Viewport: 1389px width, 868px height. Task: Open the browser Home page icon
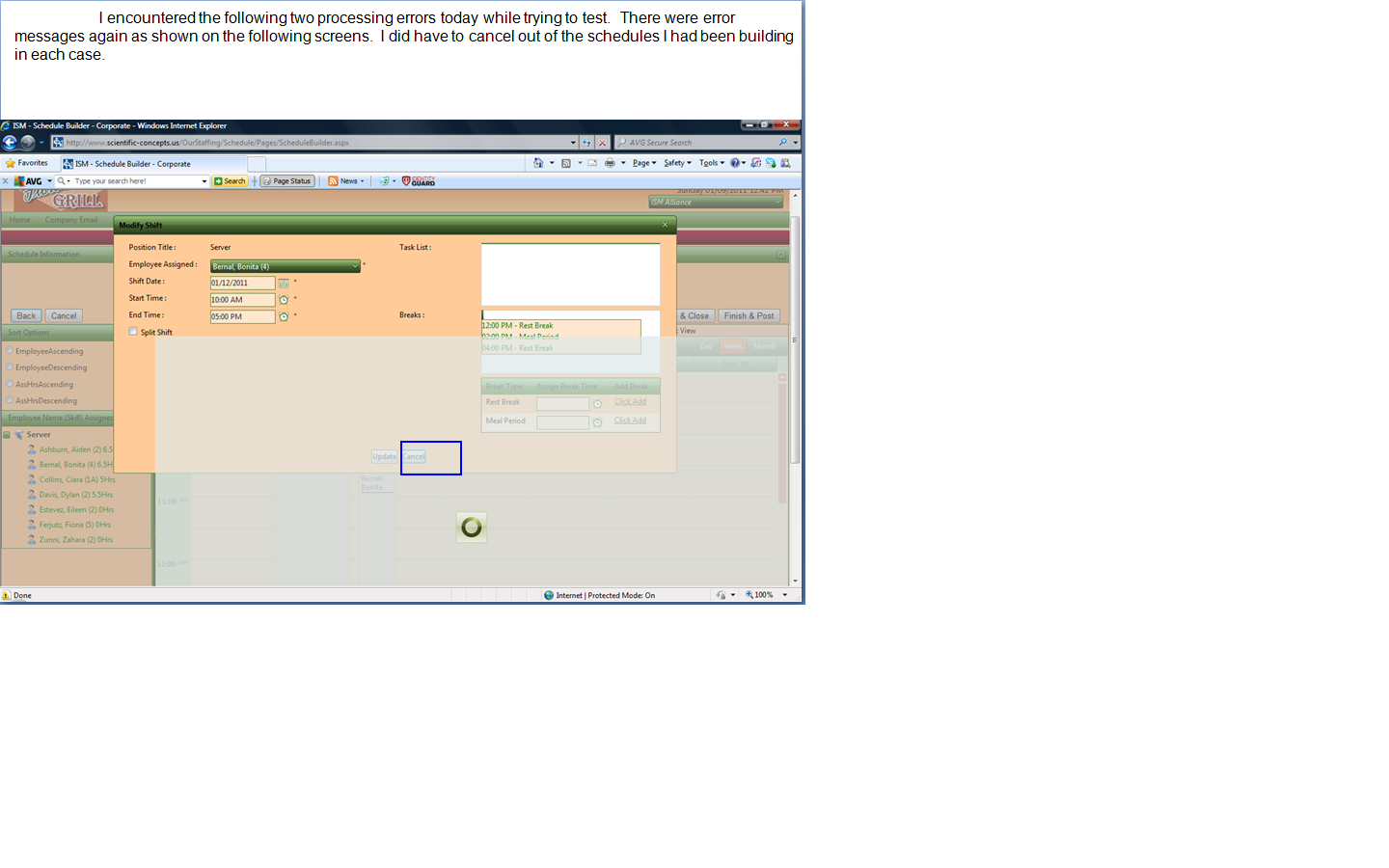(x=538, y=163)
